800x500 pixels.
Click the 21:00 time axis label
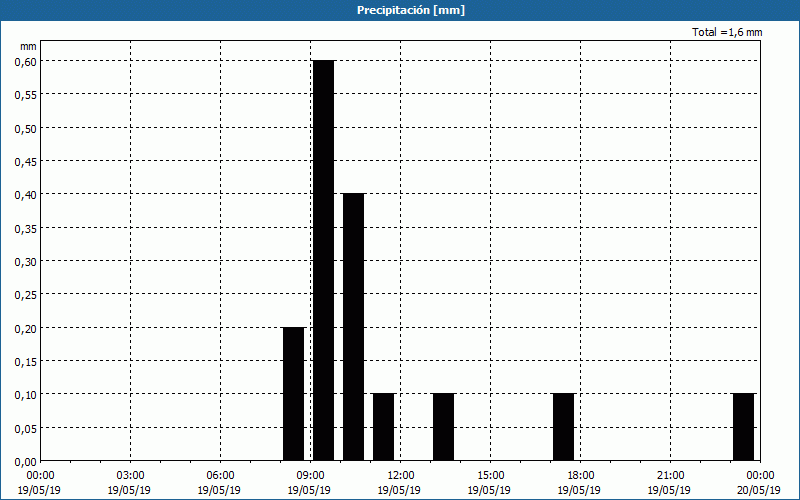670,476
